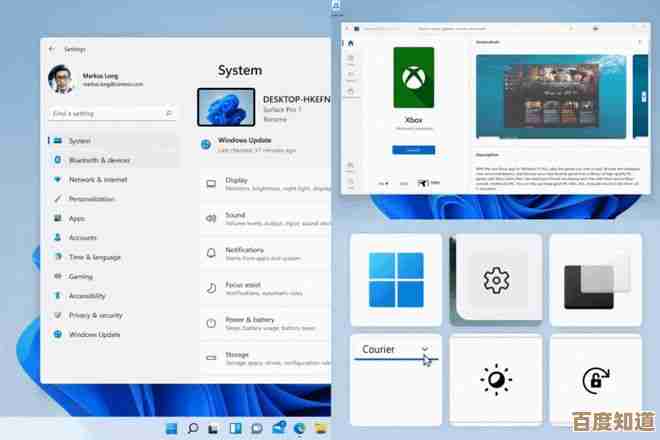This screenshot has width=660, height=440.
Task: Select Bluetooth & devices in Settings sidebar
Action: point(98,160)
